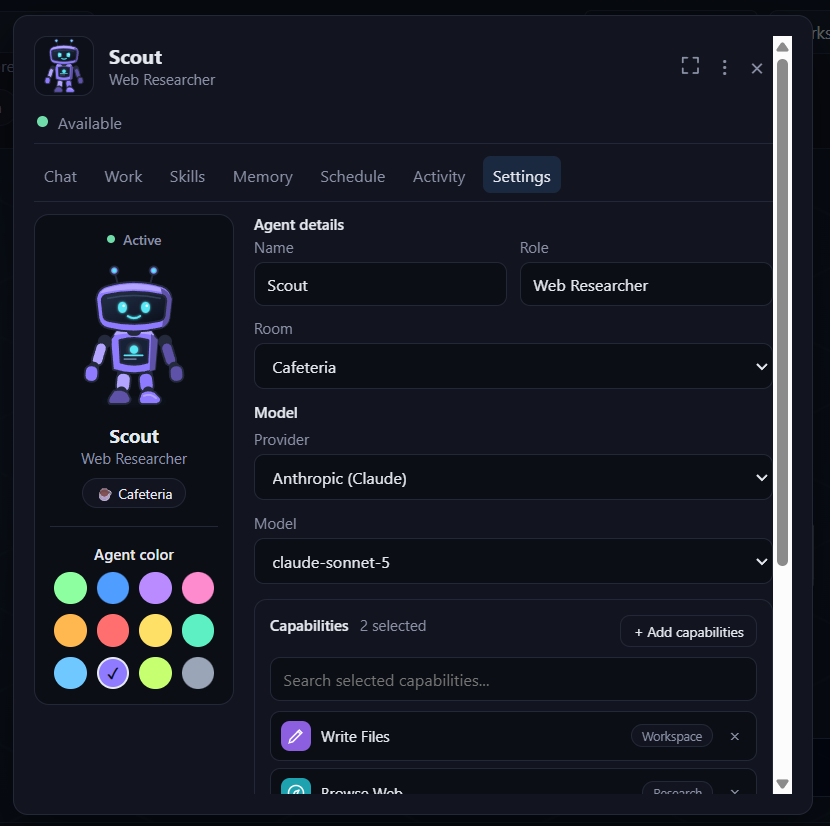Switch to the Schedule tab

(353, 176)
